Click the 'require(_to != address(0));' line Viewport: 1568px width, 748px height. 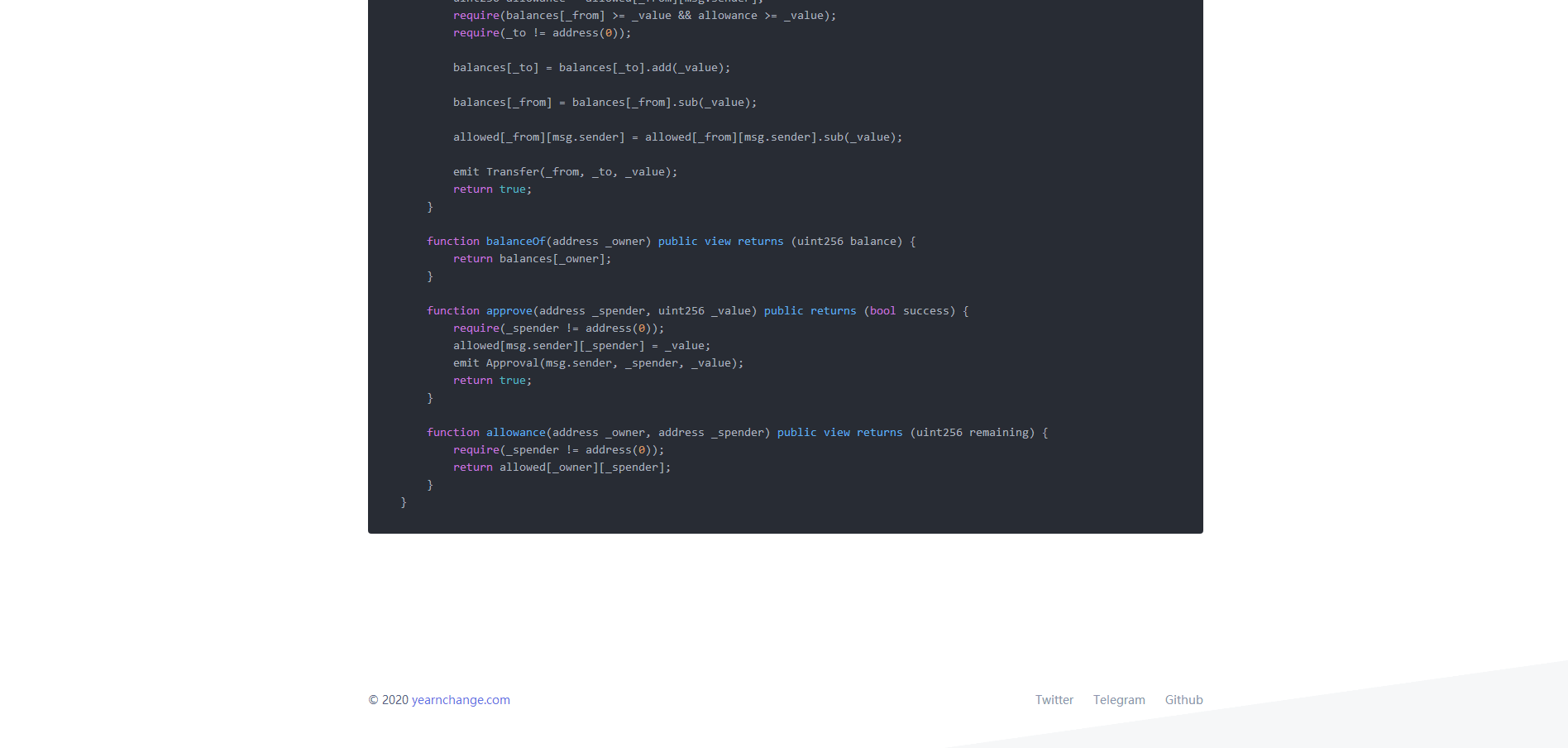tap(542, 33)
